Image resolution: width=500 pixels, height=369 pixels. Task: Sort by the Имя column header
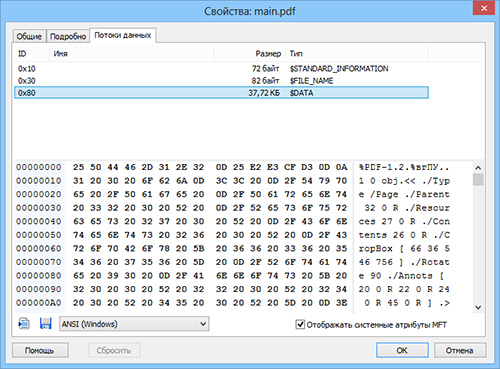point(132,54)
